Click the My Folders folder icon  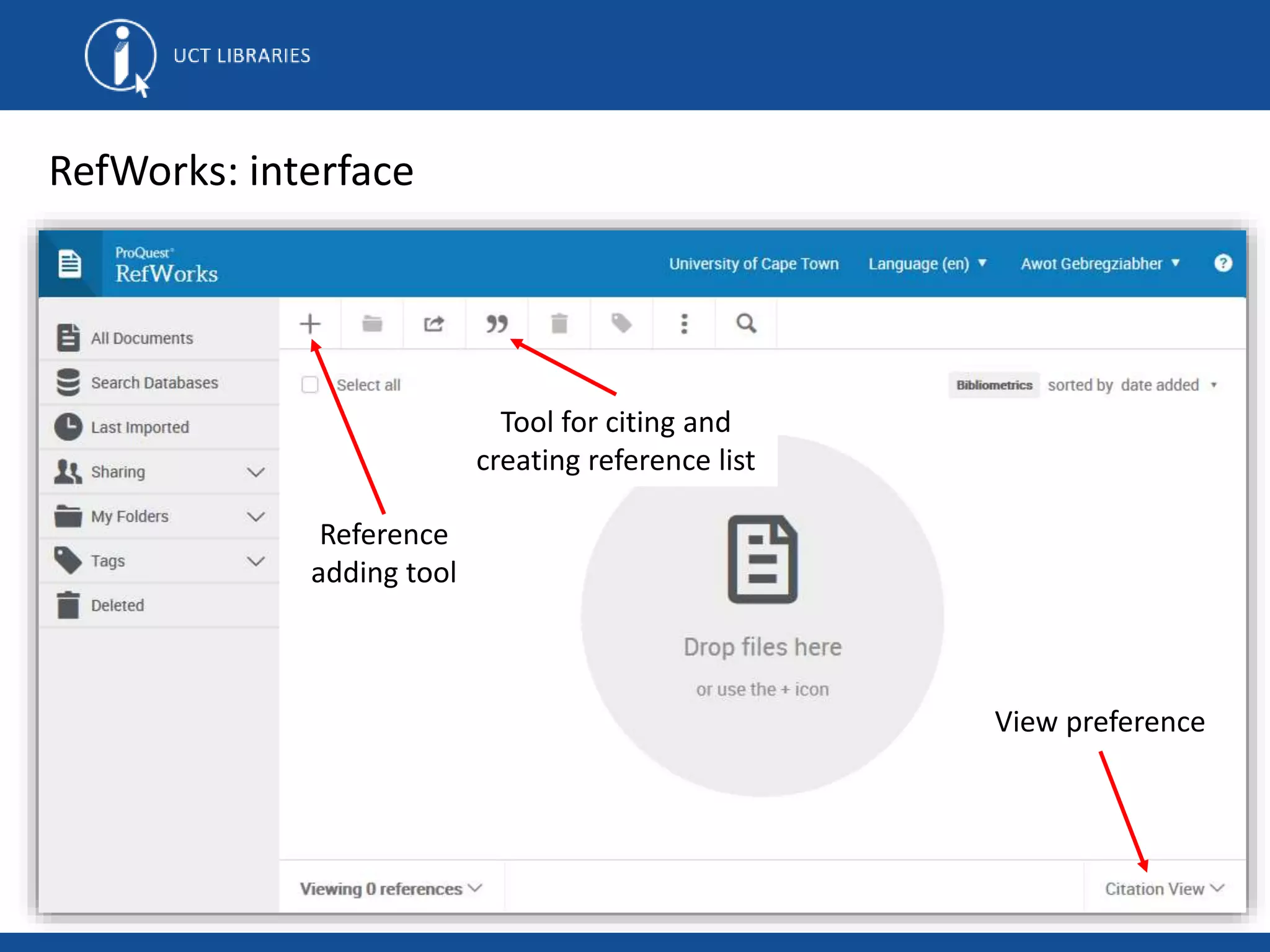[x=68, y=516]
